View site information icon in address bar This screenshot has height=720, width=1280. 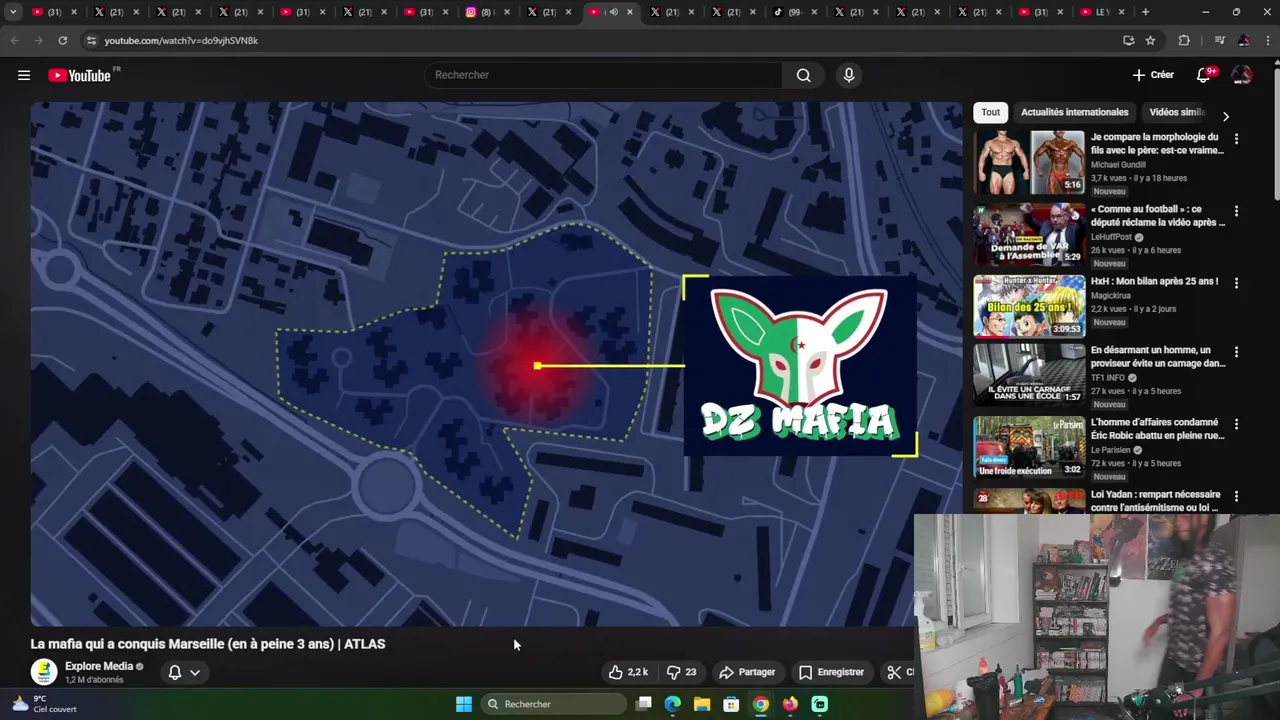(x=91, y=40)
